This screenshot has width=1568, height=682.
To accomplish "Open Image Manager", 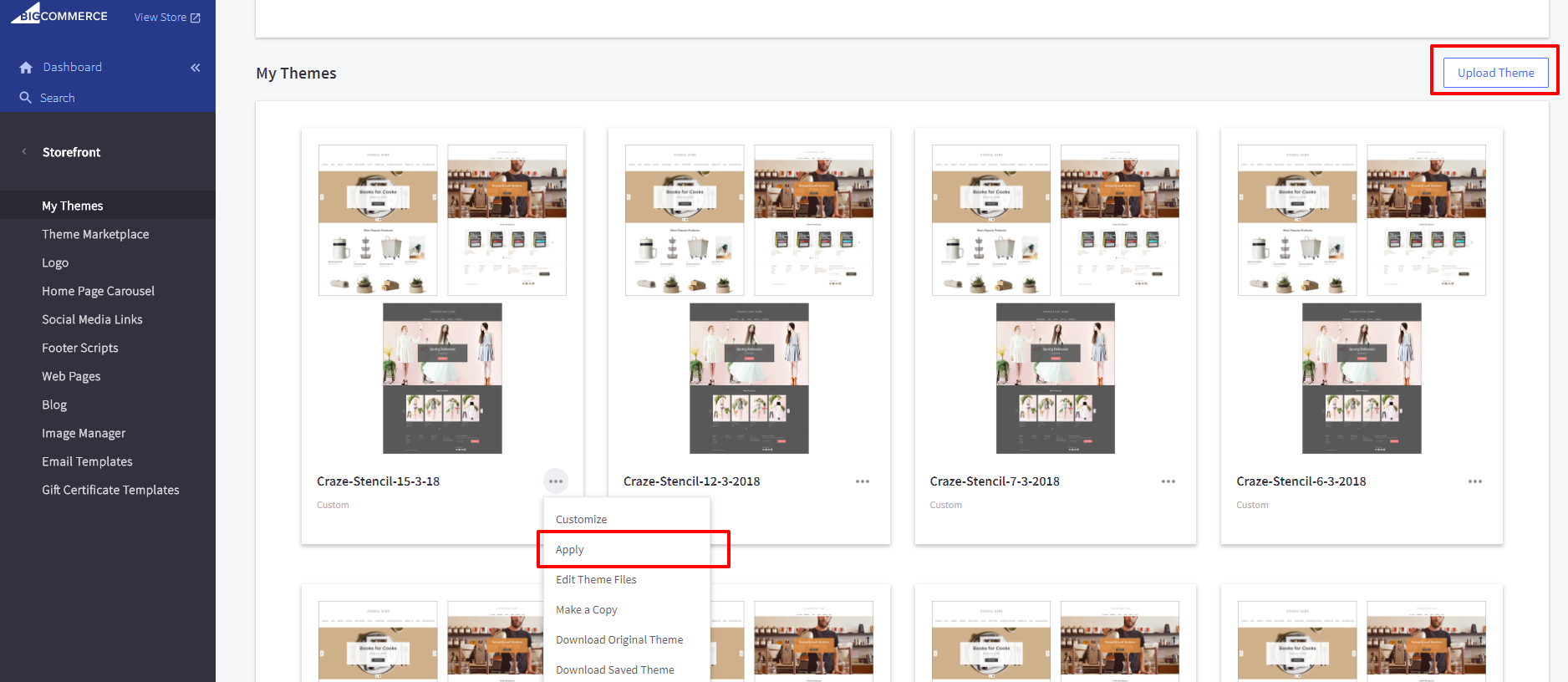I will (84, 433).
